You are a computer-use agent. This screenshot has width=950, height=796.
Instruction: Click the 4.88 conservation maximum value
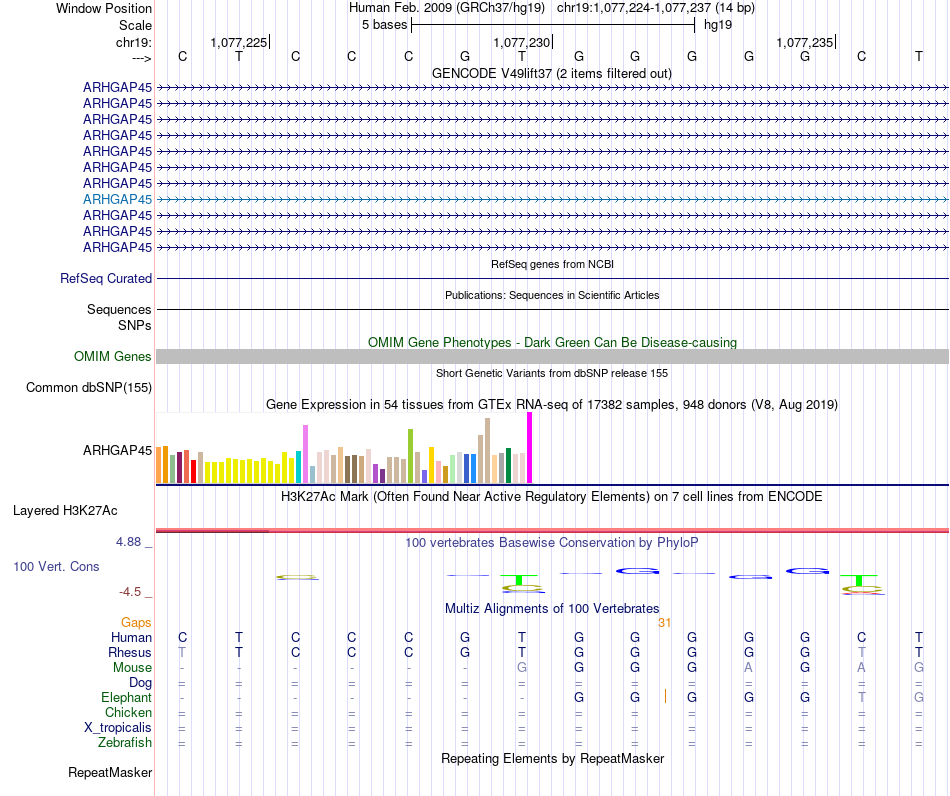tap(128, 542)
